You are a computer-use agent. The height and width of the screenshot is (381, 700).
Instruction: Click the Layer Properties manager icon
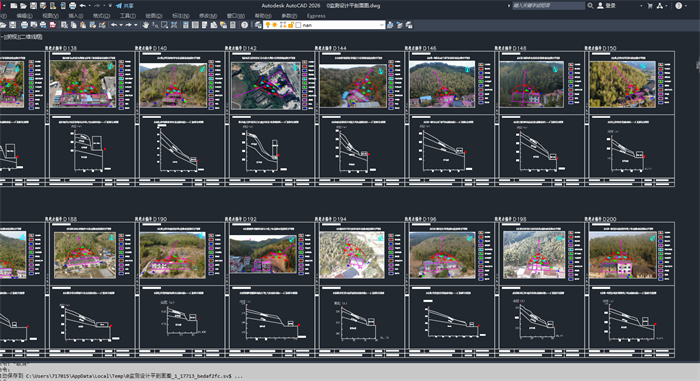click(x=258, y=25)
